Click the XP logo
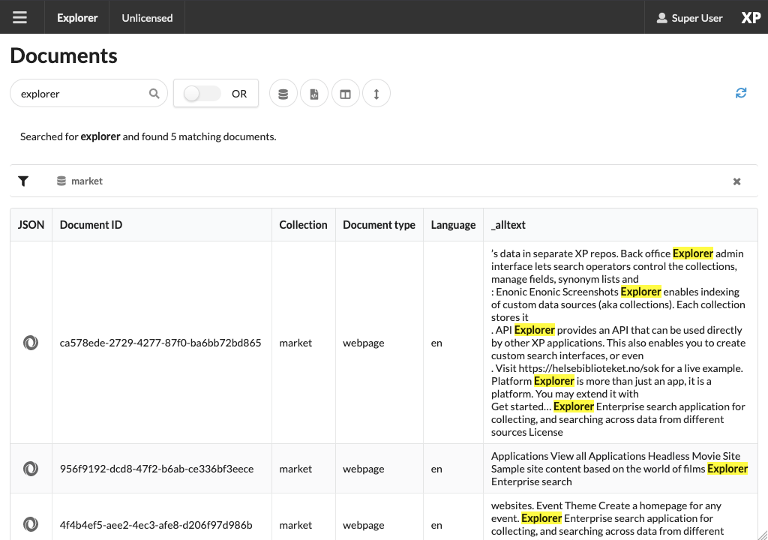The image size is (768, 540). (750, 18)
